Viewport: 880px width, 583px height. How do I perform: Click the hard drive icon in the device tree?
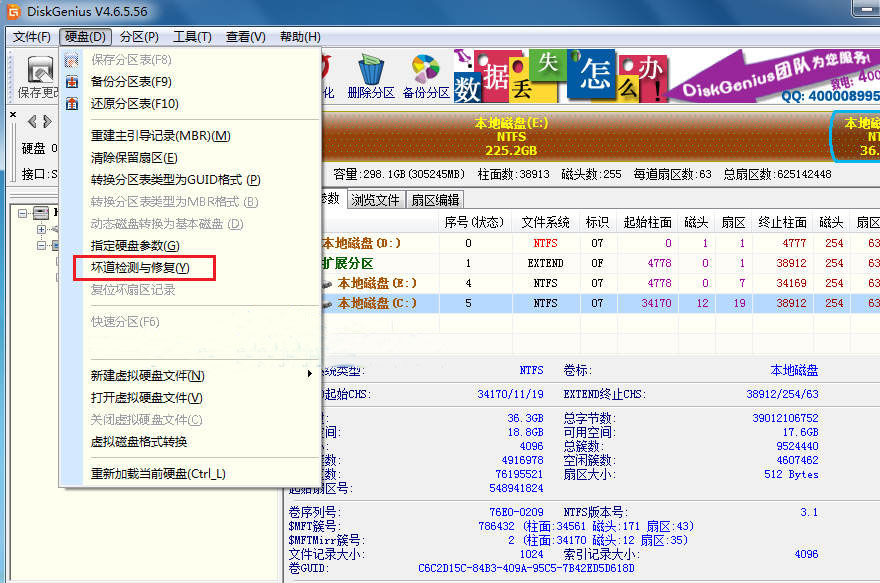[x=40, y=212]
